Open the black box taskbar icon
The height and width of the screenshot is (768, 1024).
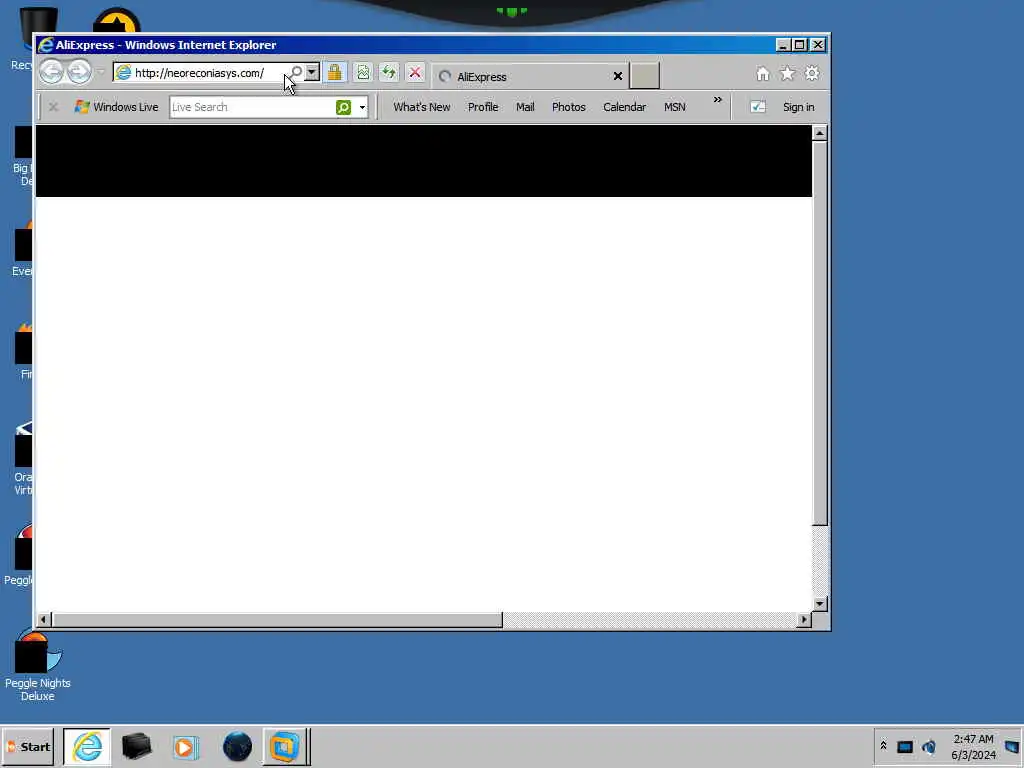pos(136,747)
